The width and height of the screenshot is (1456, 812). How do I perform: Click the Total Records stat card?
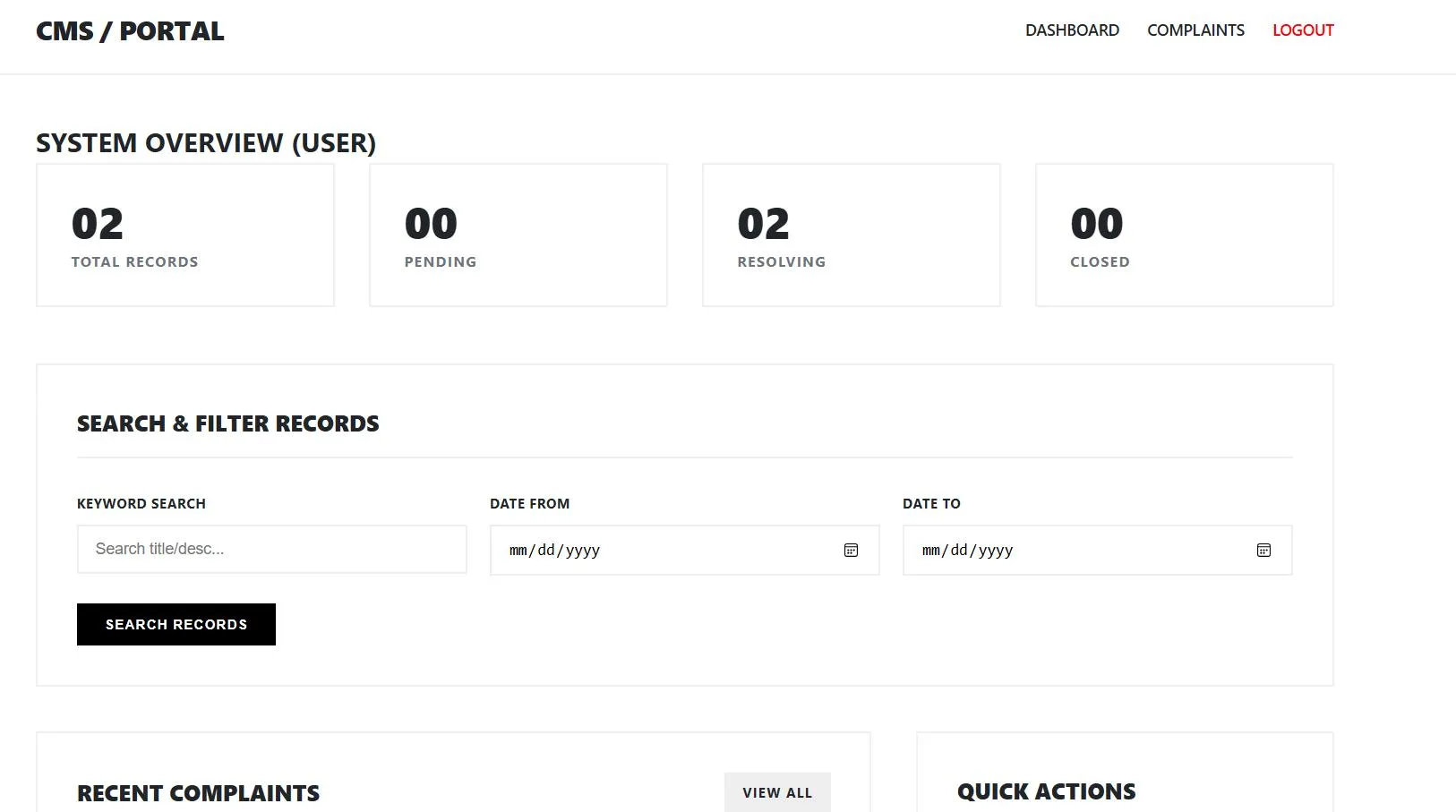pos(185,235)
